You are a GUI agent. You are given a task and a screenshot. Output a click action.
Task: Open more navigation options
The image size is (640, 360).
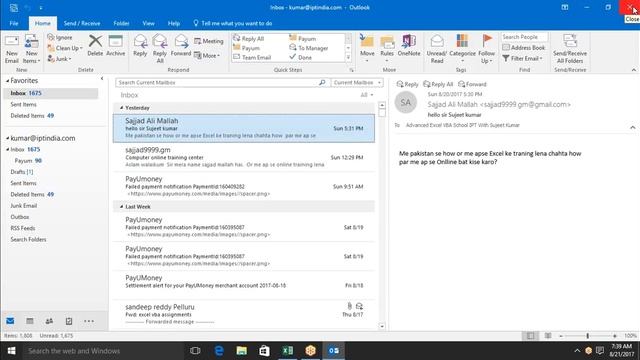coord(89,321)
